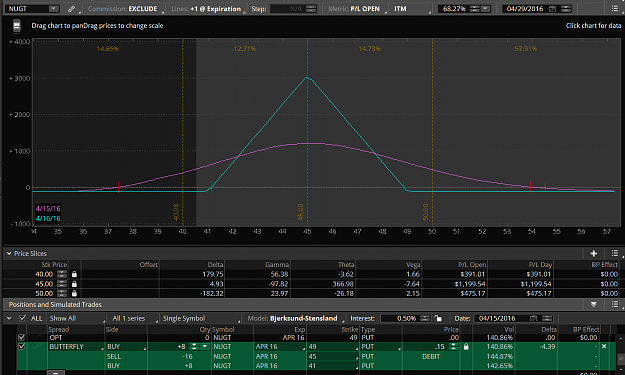Open the NUGT symbol dropdown

(54, 9)
